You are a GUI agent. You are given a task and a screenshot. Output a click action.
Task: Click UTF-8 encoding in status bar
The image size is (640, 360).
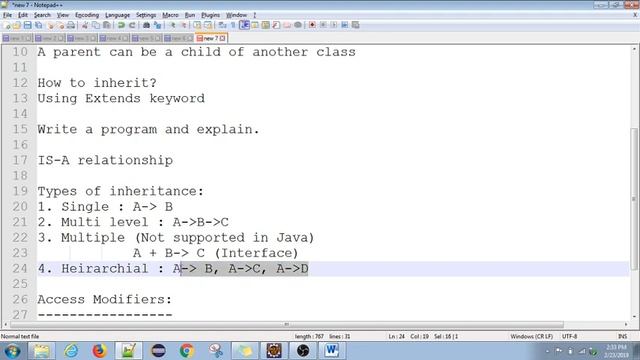point(569,336)
